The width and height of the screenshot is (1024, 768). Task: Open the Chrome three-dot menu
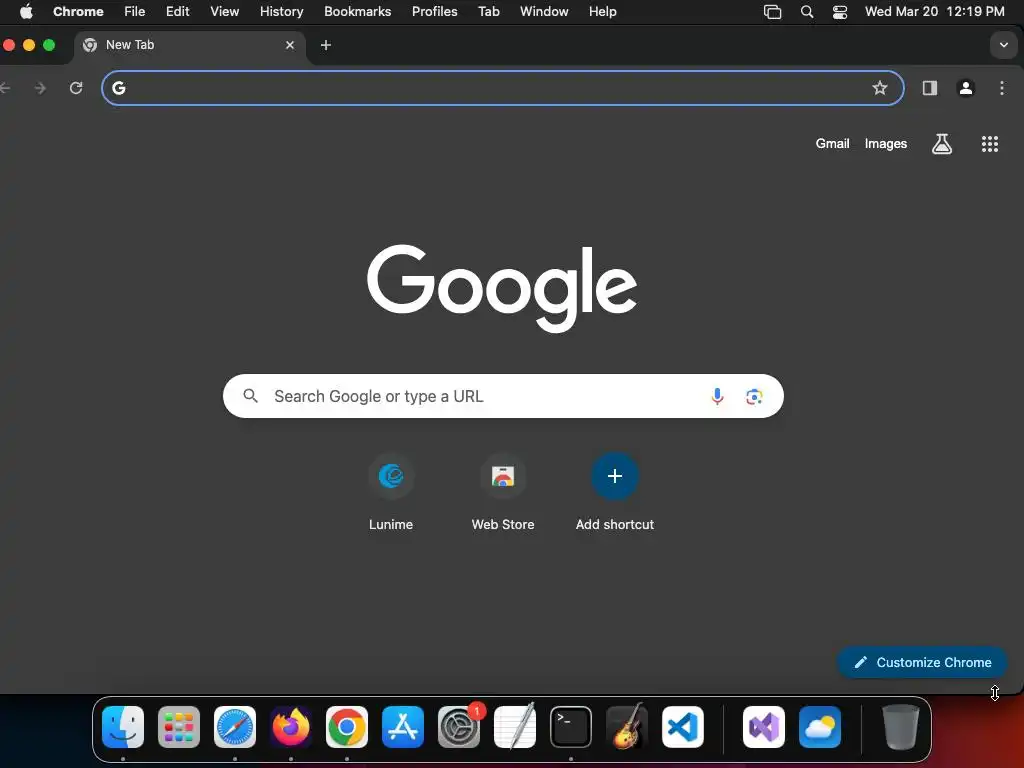(x=1002, y=88)
